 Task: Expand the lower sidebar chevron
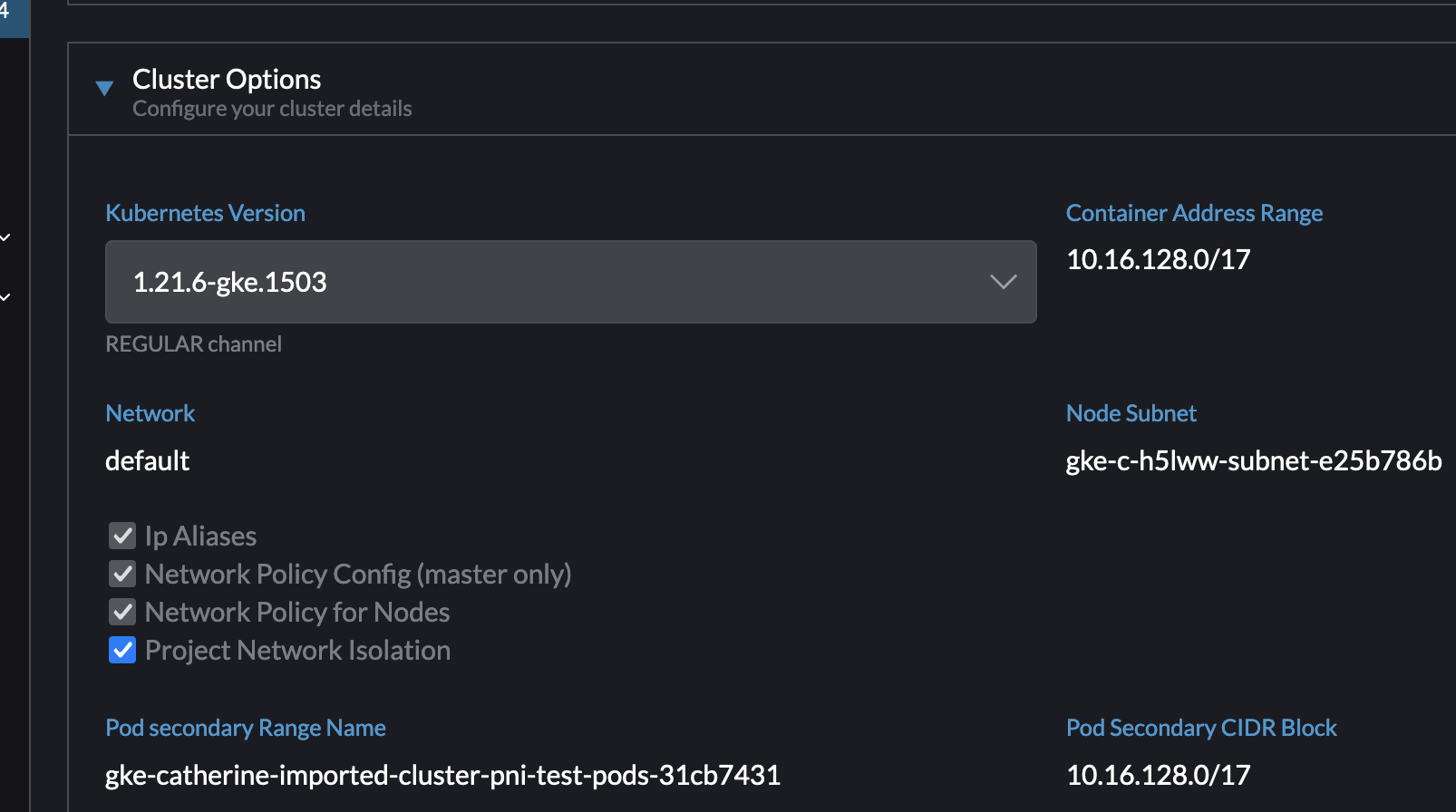point(6,296)
